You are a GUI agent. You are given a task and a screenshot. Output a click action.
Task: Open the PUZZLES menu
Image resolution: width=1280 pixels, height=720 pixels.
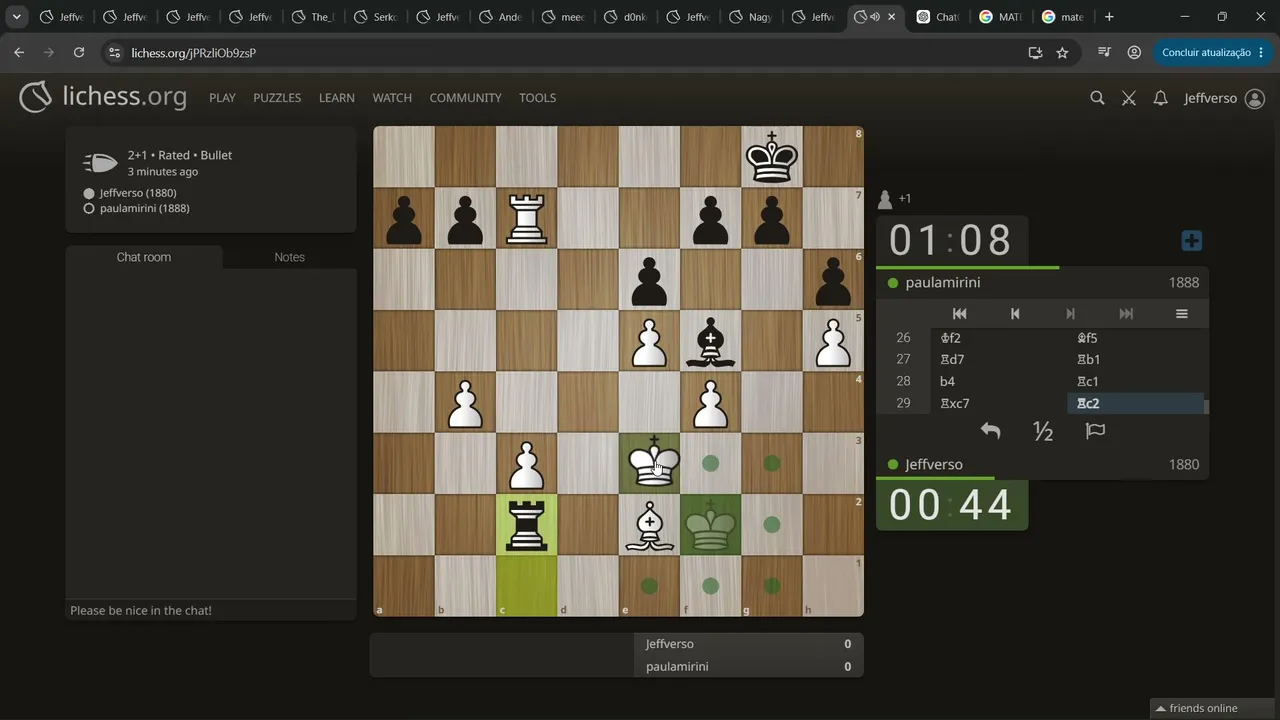click(277, 98)
